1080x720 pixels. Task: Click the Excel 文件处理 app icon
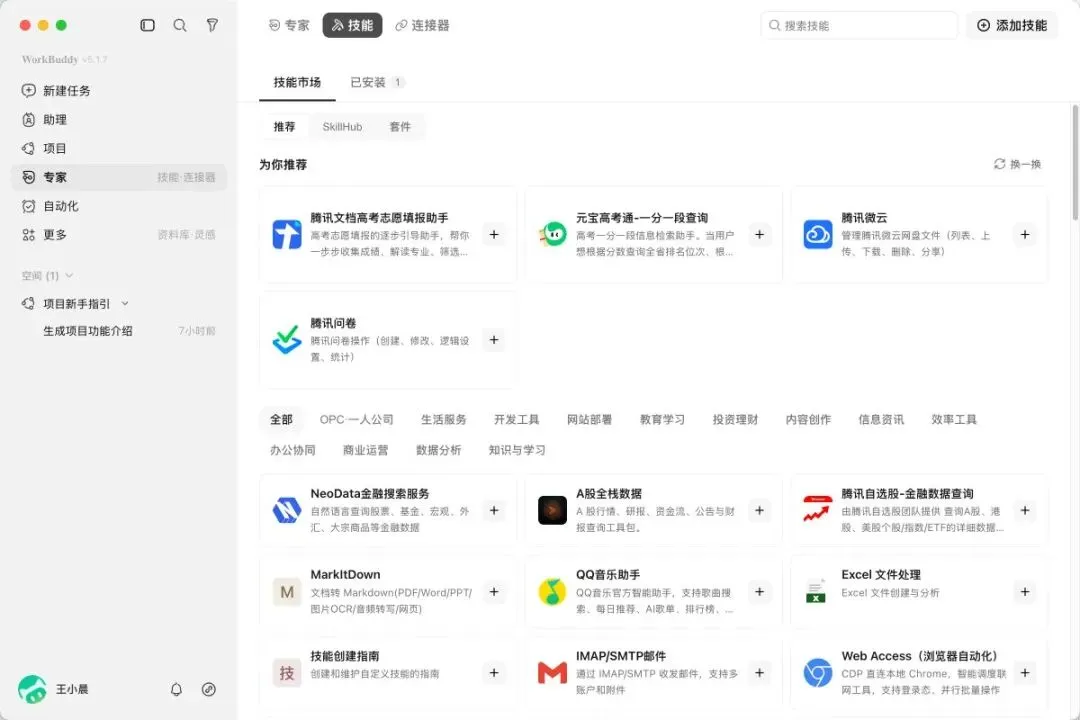(816, 592)
